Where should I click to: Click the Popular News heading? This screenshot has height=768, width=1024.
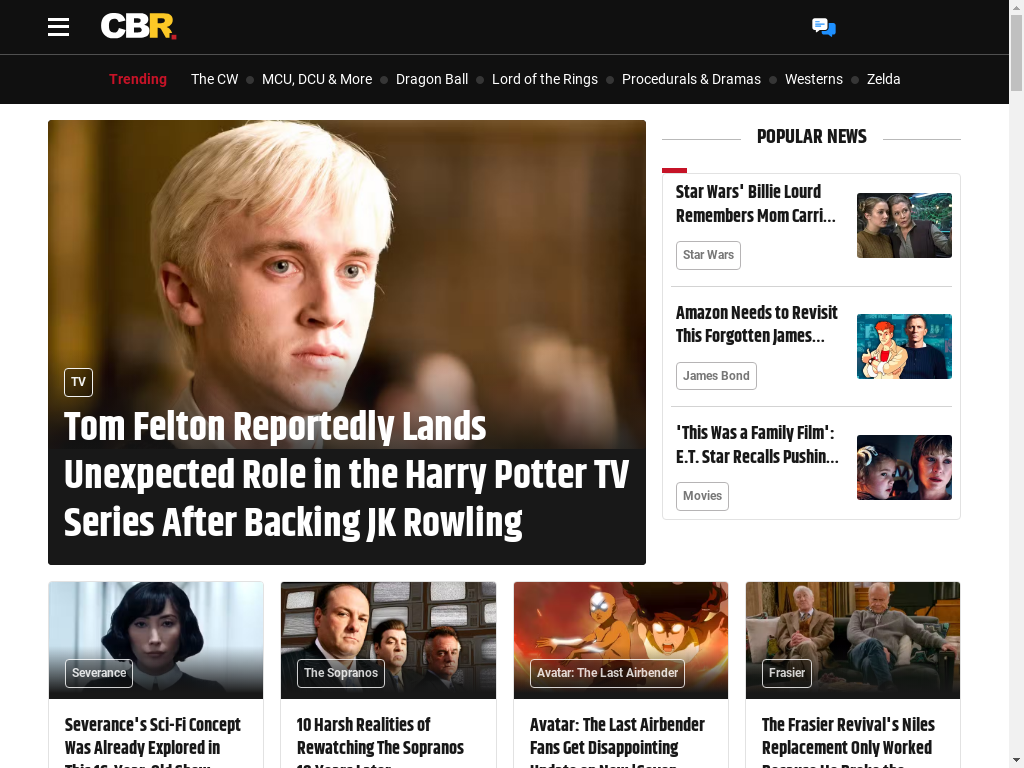812,136
